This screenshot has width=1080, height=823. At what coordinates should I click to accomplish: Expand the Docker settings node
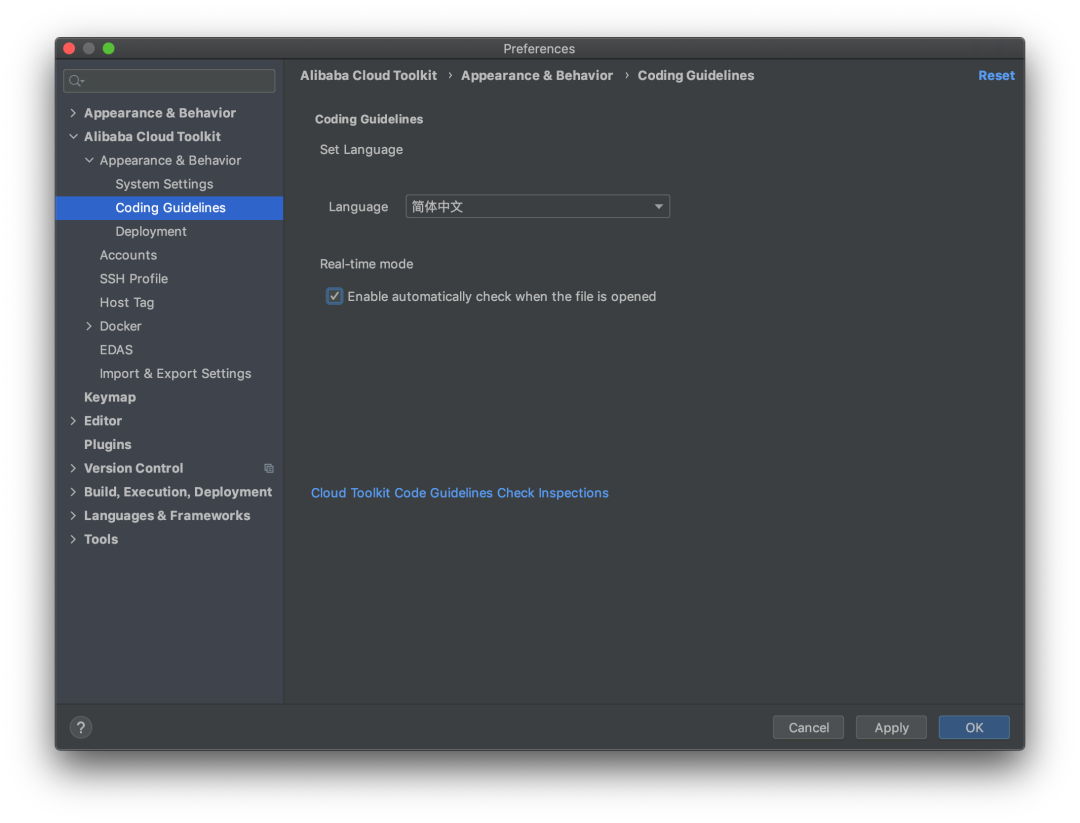(x=89, y=326)
